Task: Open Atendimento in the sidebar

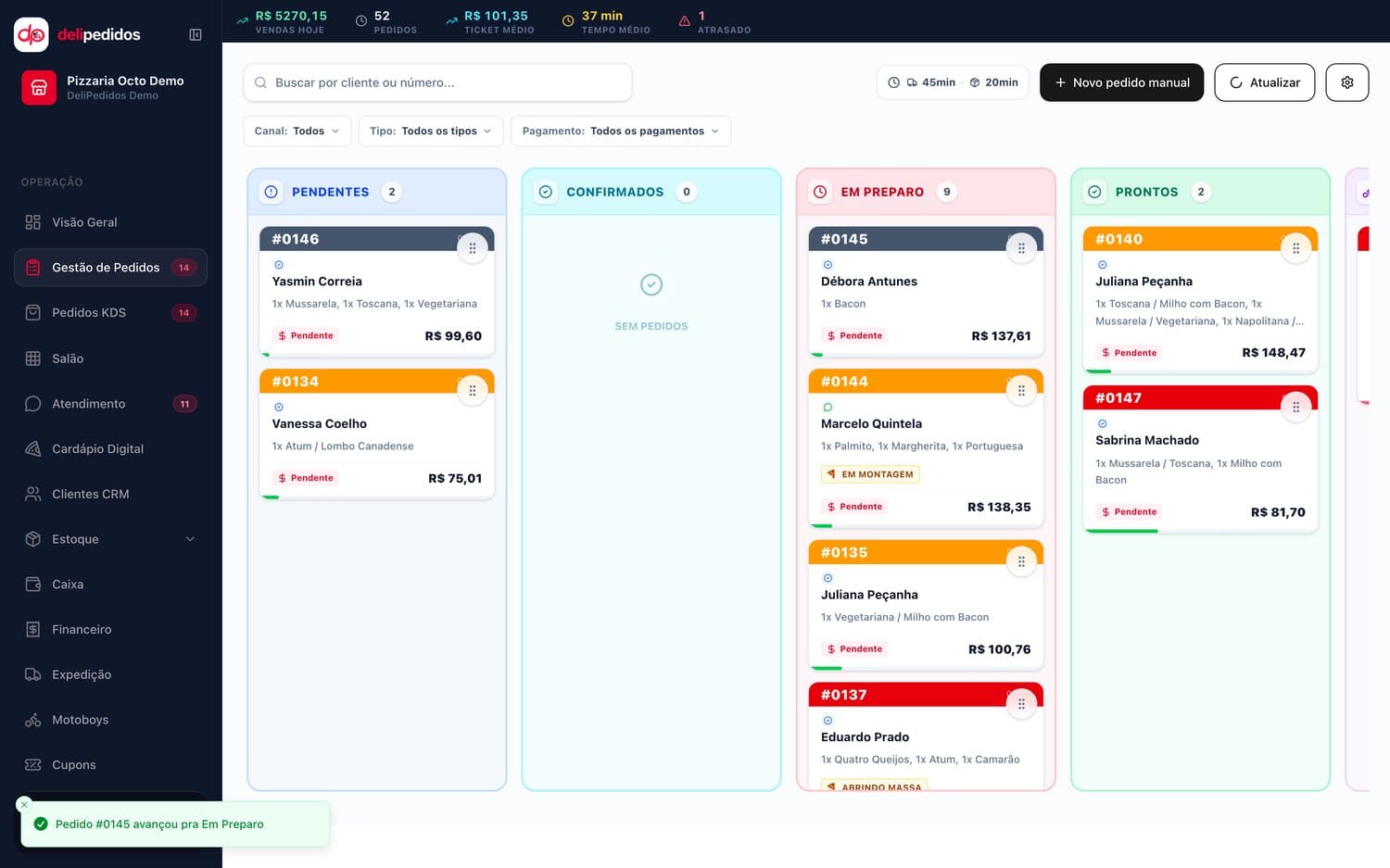Action: pos(110,404)
